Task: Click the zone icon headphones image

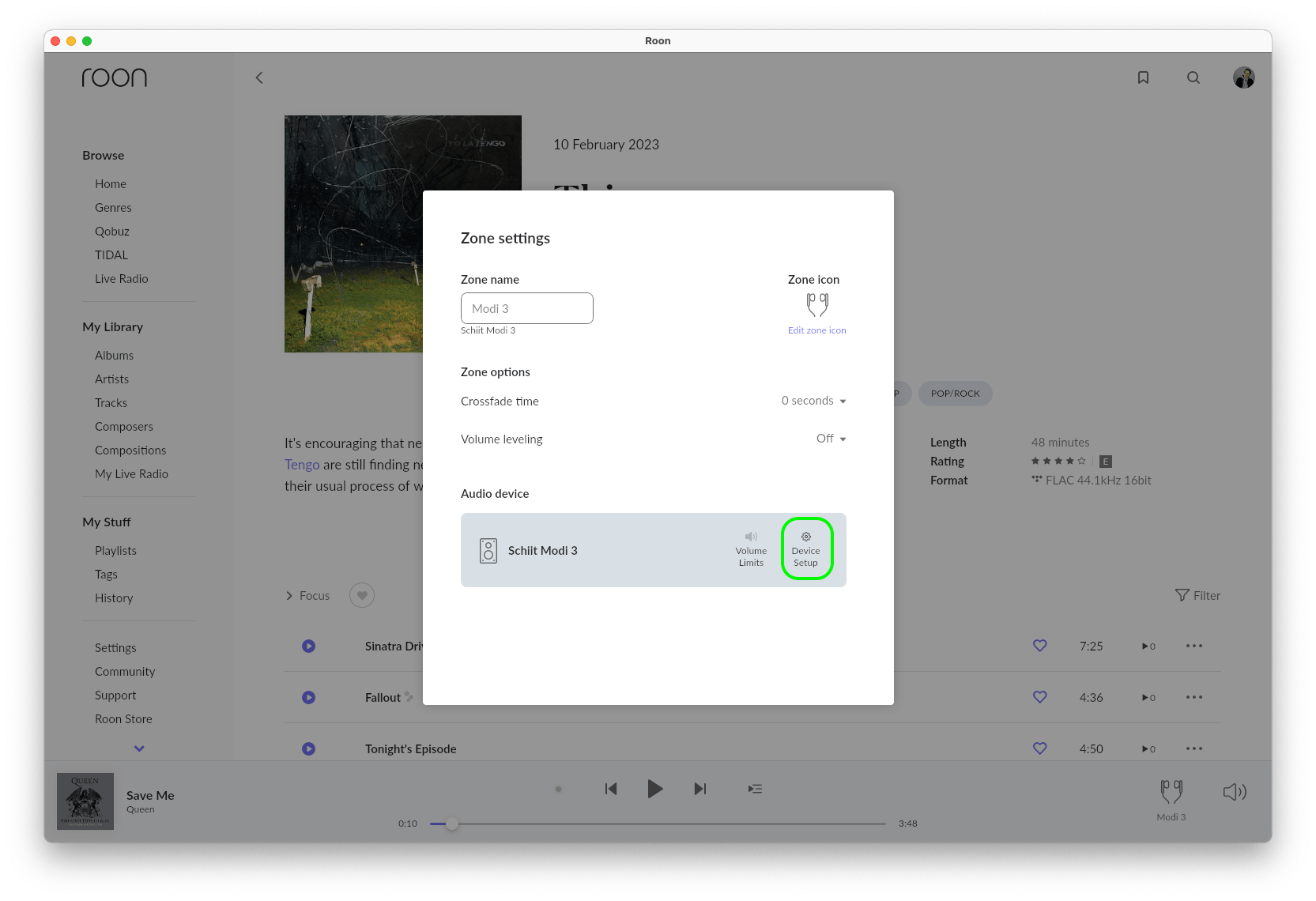Action: tap(817, 304)
